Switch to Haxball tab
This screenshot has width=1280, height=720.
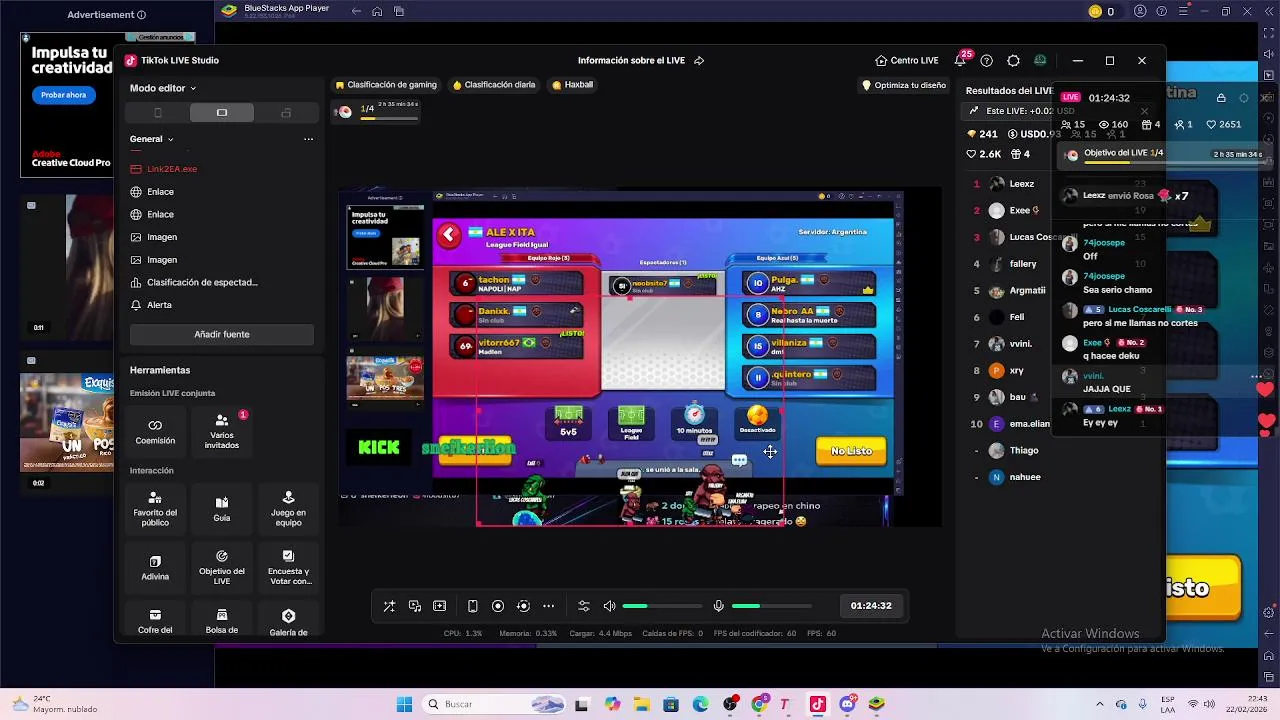point(572,85)
